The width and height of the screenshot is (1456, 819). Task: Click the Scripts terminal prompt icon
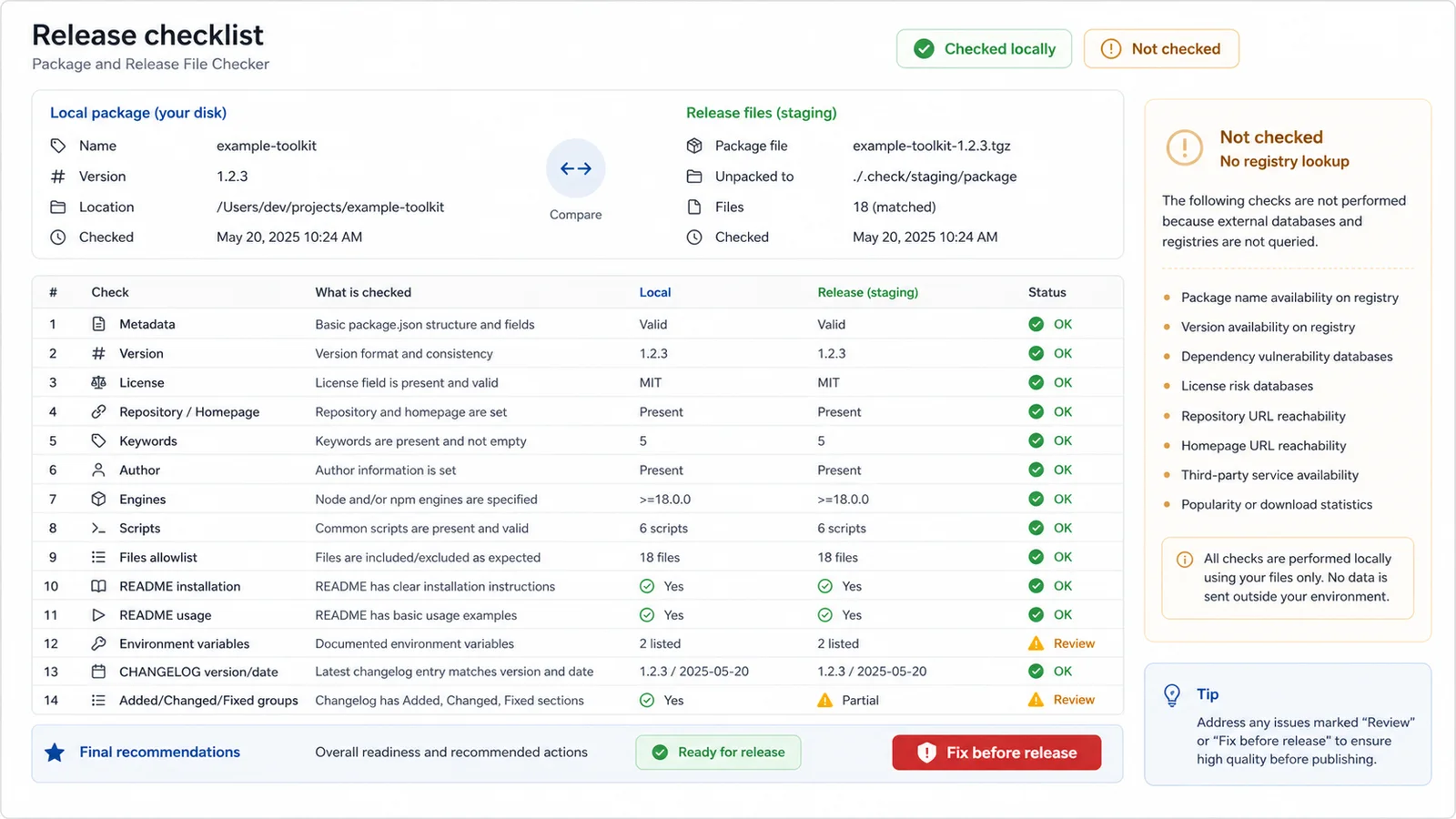(x=98, y=528)
